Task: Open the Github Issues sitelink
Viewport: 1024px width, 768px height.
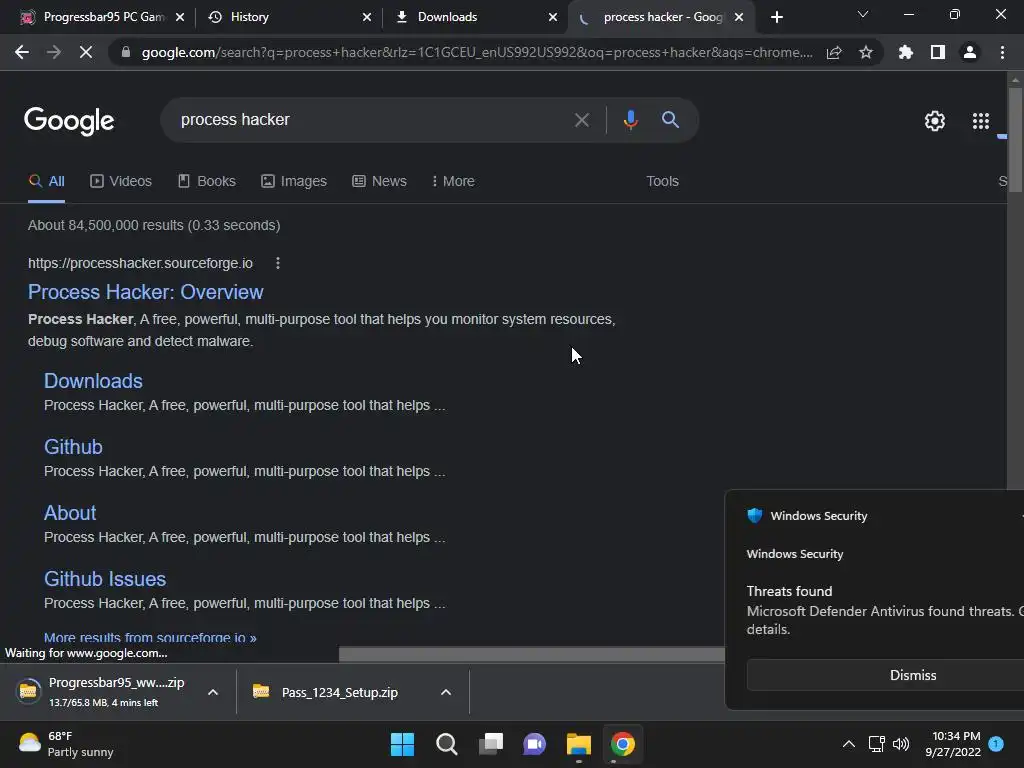Action: (105, 579)
